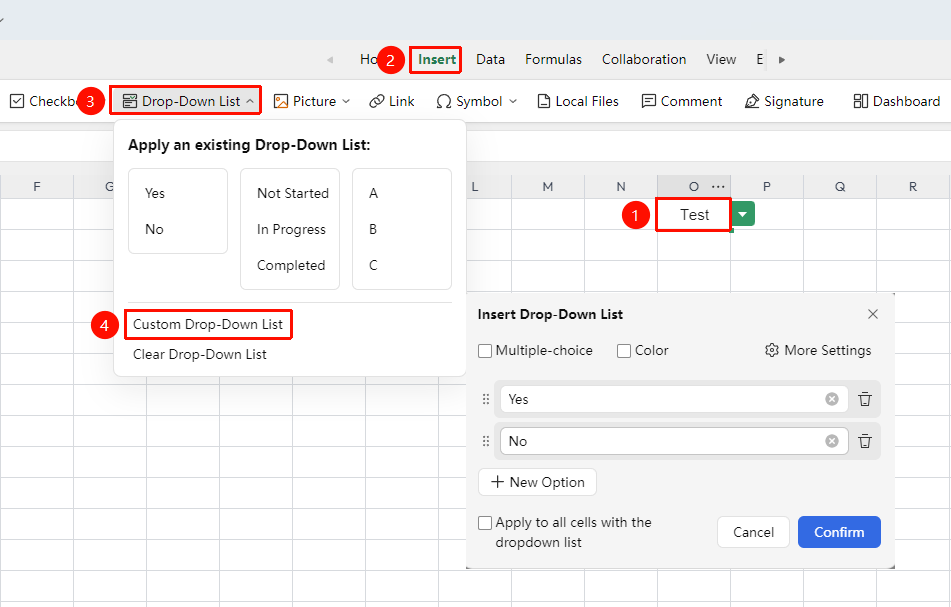Check Apply to all cells with dropdown list
Screen dimensions: 951x607
pyautogui.click(x=485, y=523)
